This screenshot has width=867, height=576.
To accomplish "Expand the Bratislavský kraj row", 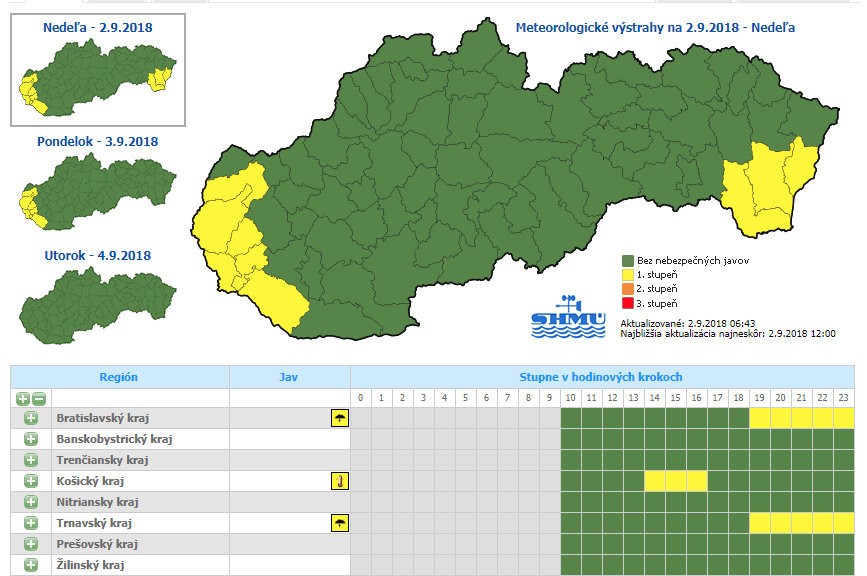I will (x=31, y=418).
